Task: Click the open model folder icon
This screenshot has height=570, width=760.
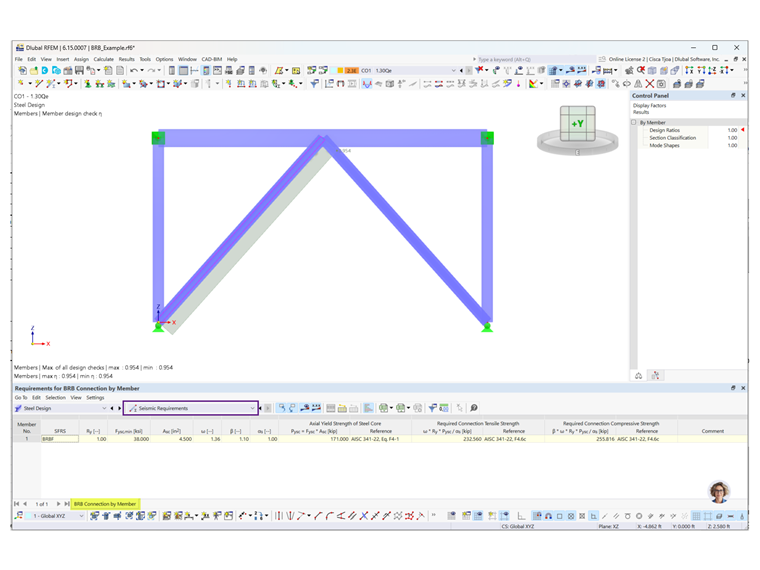Action: (34, 70)
